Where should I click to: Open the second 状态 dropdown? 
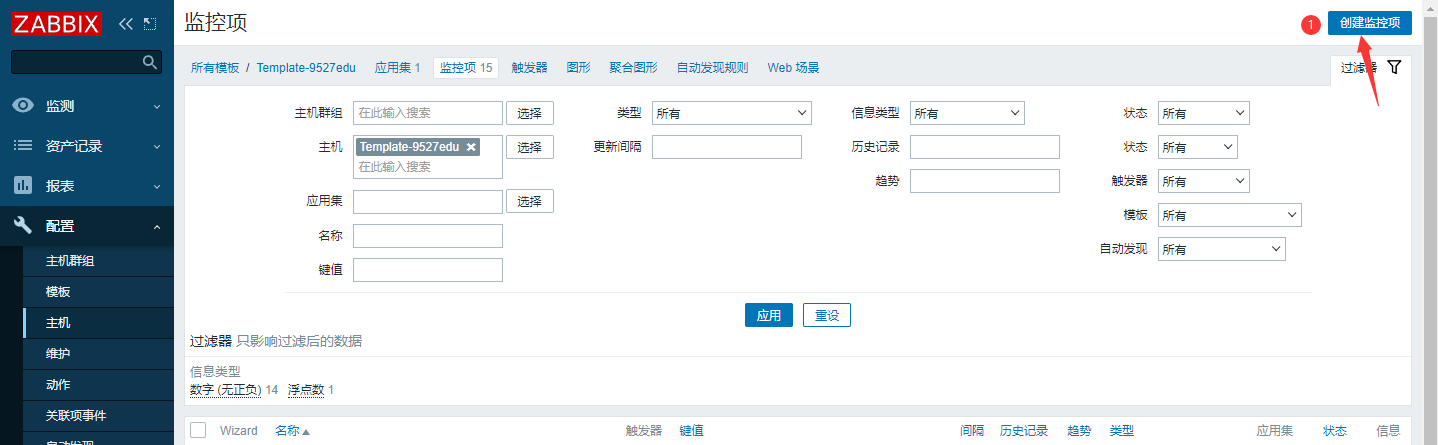pos(1198,147)
